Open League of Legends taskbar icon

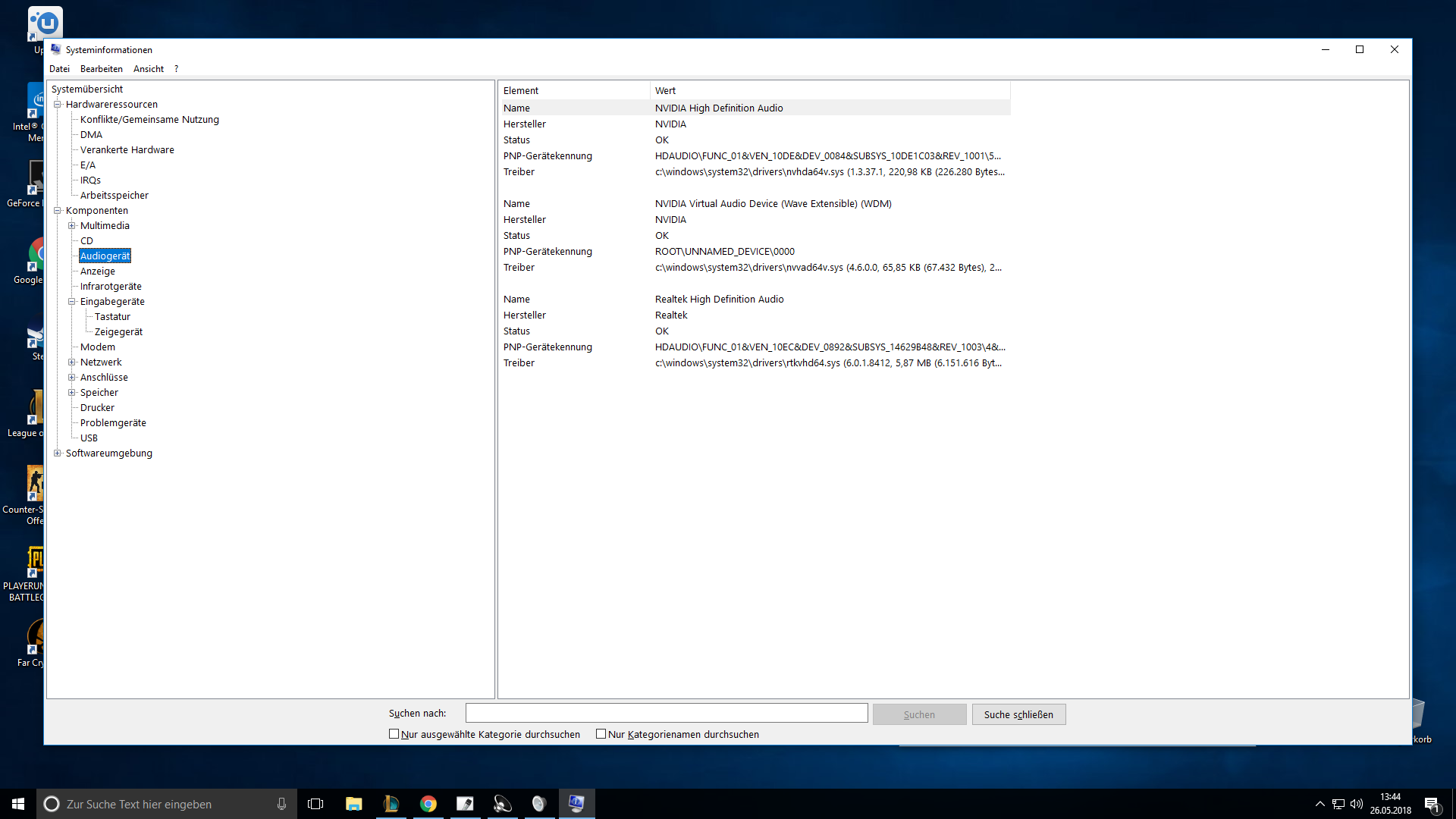[391, 804]
